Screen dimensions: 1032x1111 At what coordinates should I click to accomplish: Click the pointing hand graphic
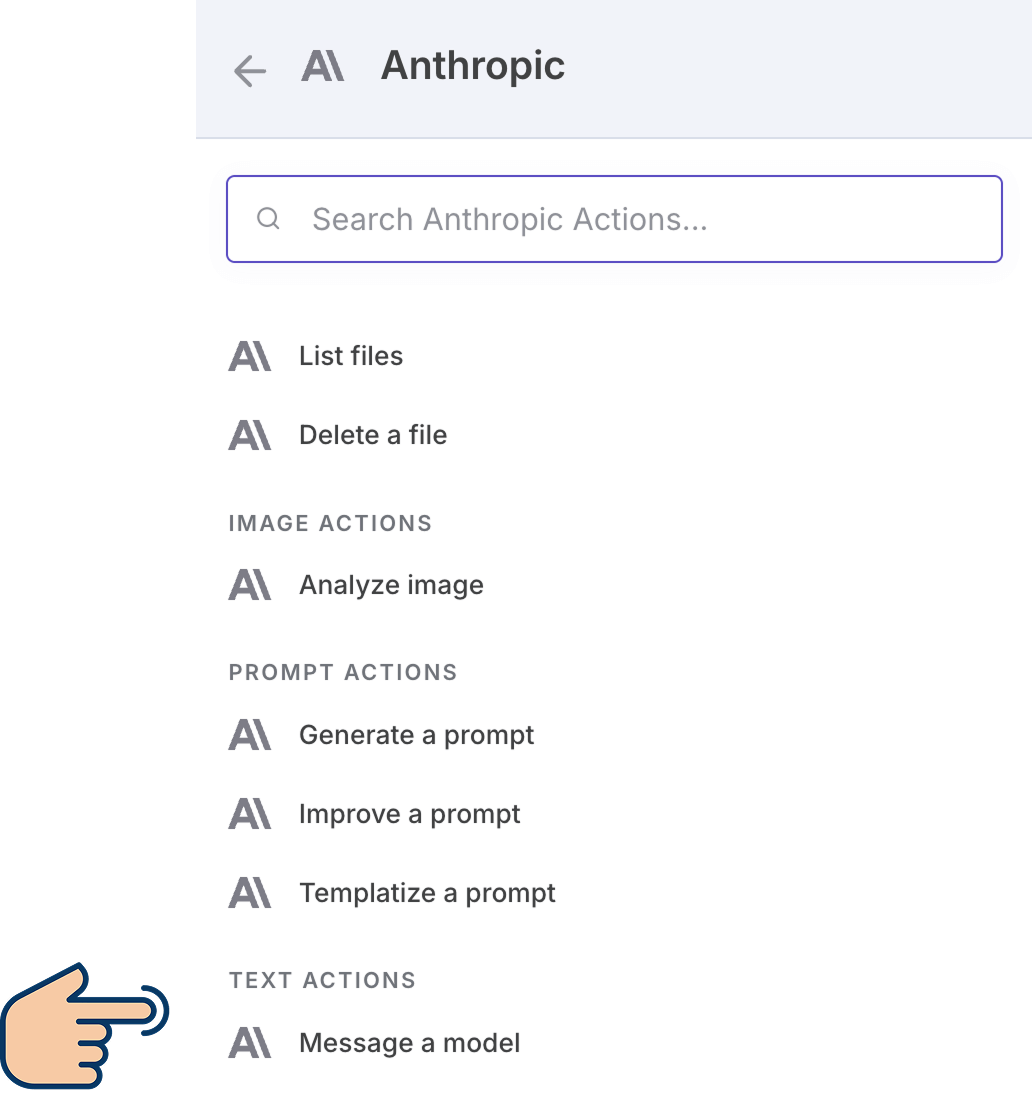click(x=85, y=1025)
